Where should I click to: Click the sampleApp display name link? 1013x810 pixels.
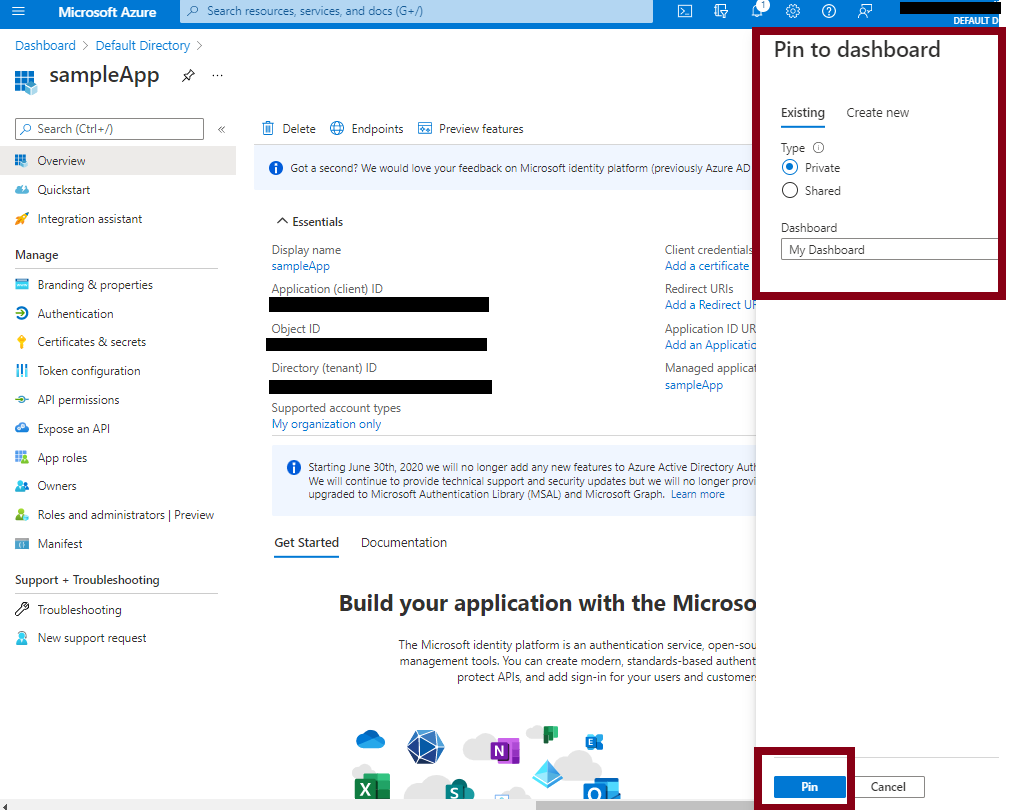tap(300, 266)
